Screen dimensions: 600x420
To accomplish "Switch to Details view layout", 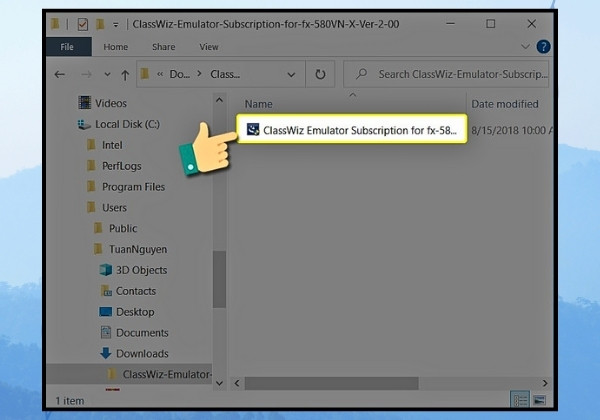I will pyautogui.click(x=520, y=400).
